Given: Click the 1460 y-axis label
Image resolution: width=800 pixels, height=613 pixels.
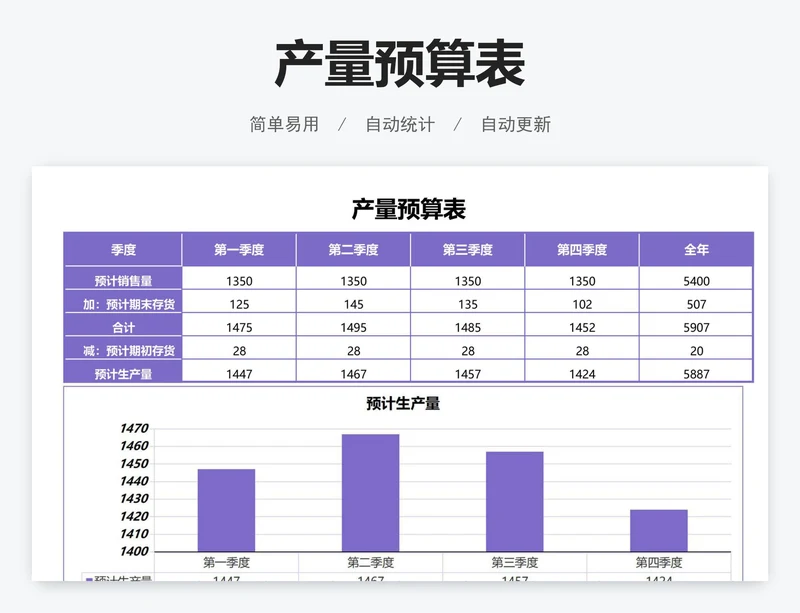Looking at the screenshot, I should point(134,446).
